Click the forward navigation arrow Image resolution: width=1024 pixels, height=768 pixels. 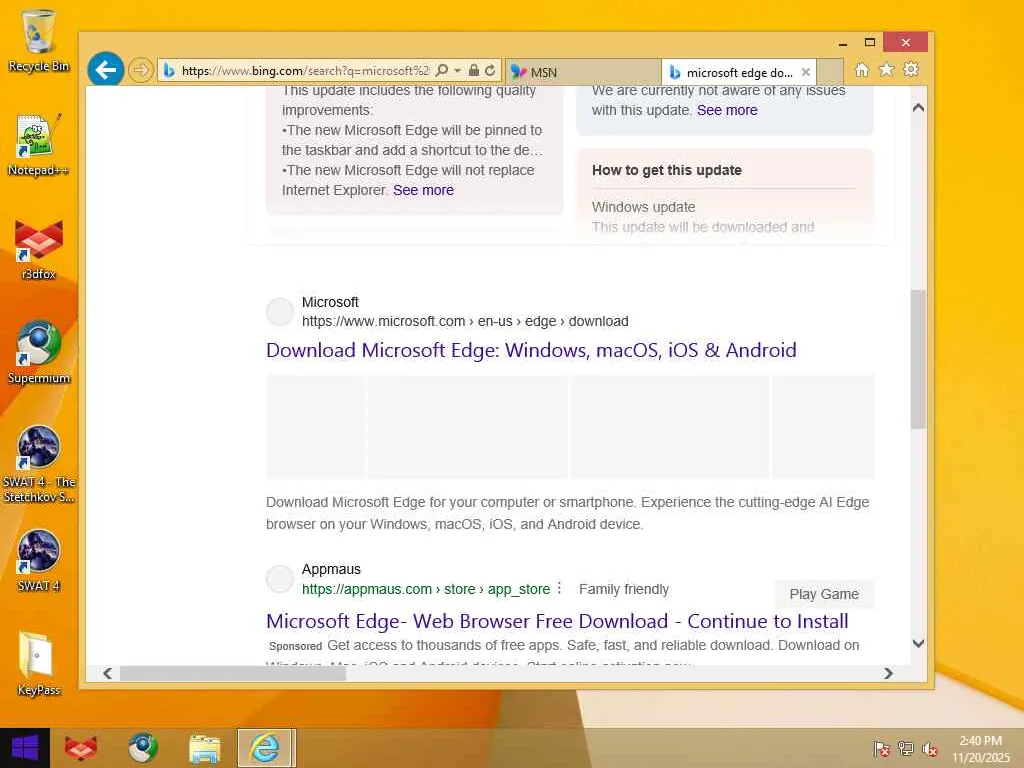[x=140, y=70]
